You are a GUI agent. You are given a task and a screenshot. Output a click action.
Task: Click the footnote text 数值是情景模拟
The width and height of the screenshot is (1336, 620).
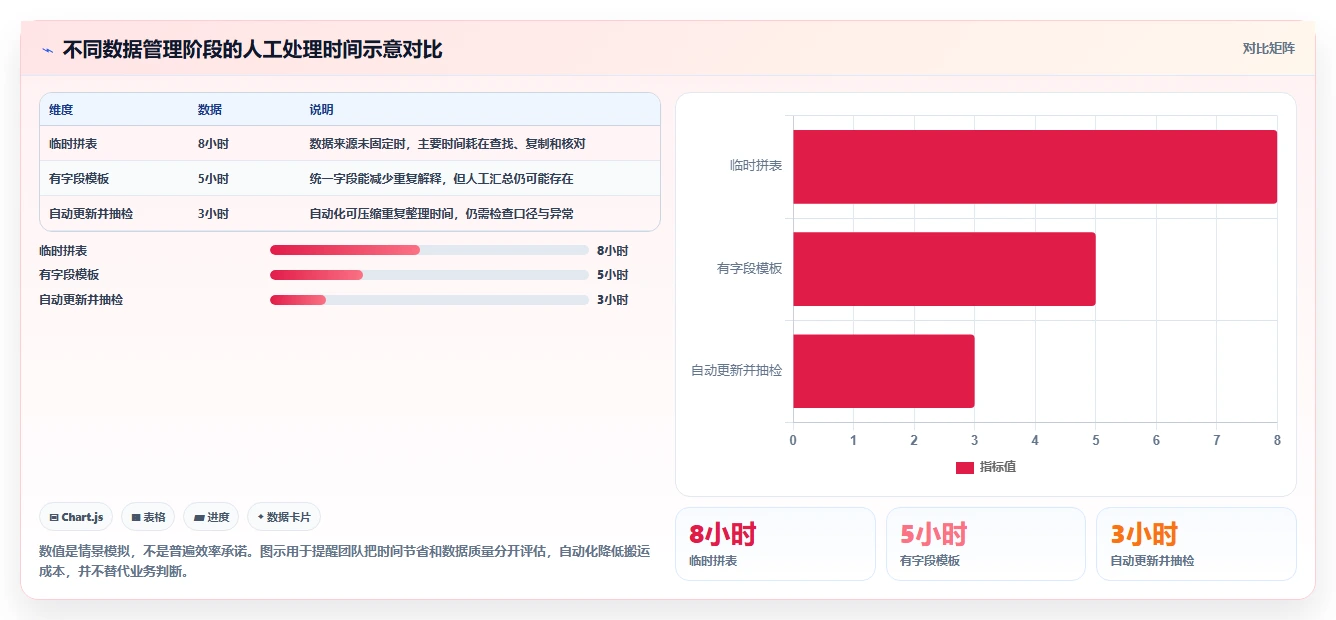click(x=344, y=561)
